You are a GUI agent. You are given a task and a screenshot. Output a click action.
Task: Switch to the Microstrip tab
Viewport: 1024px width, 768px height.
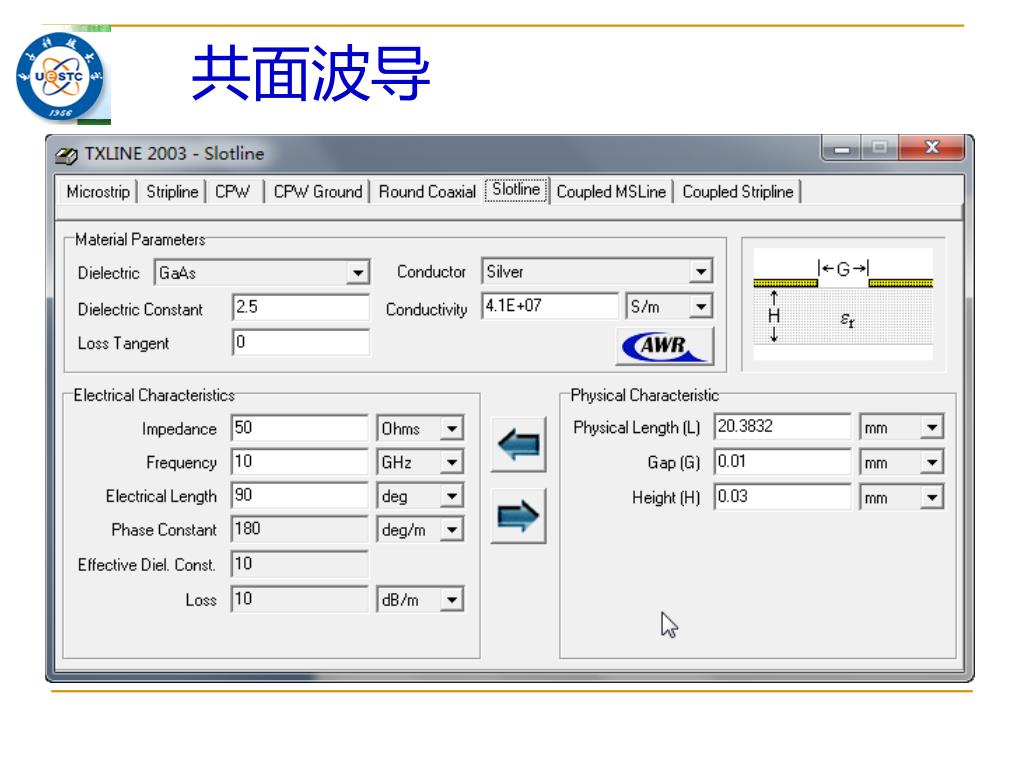pos(98,192)
